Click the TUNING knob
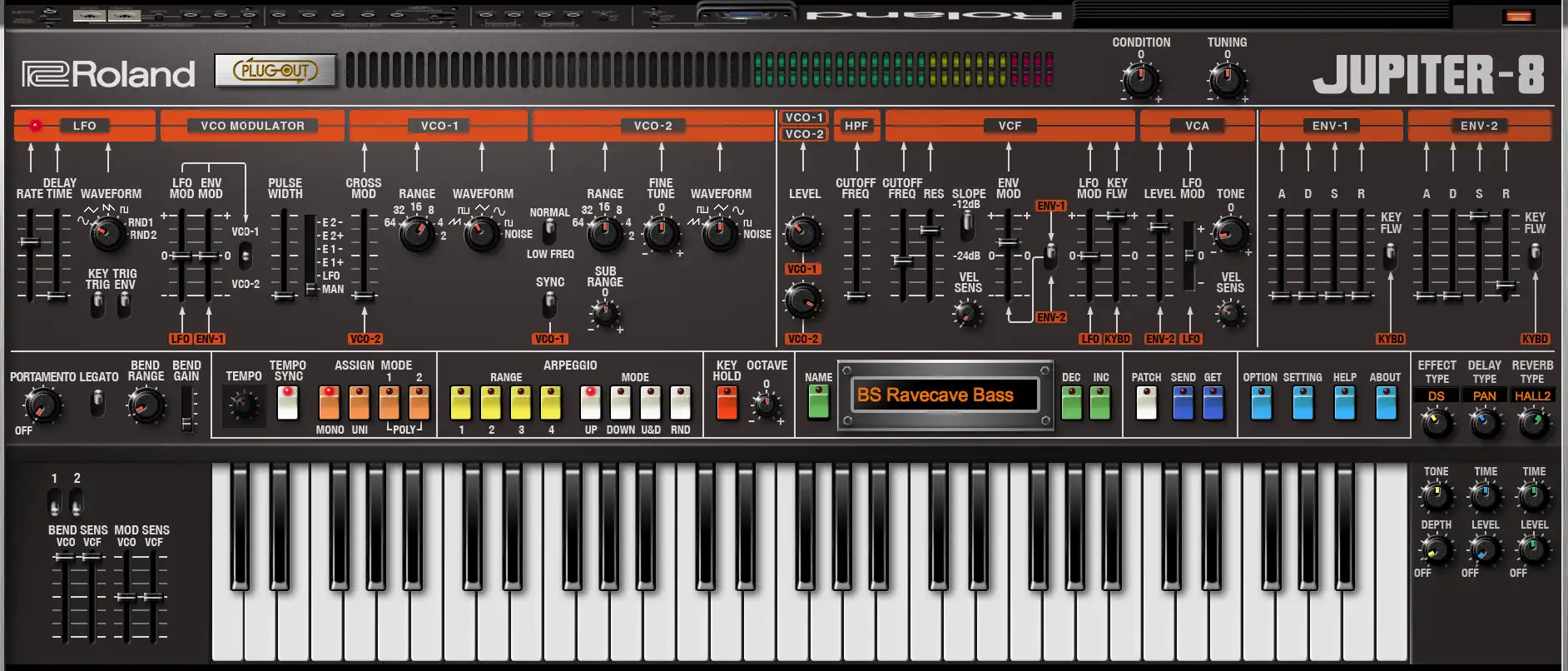 click(x=1226, y=81)
